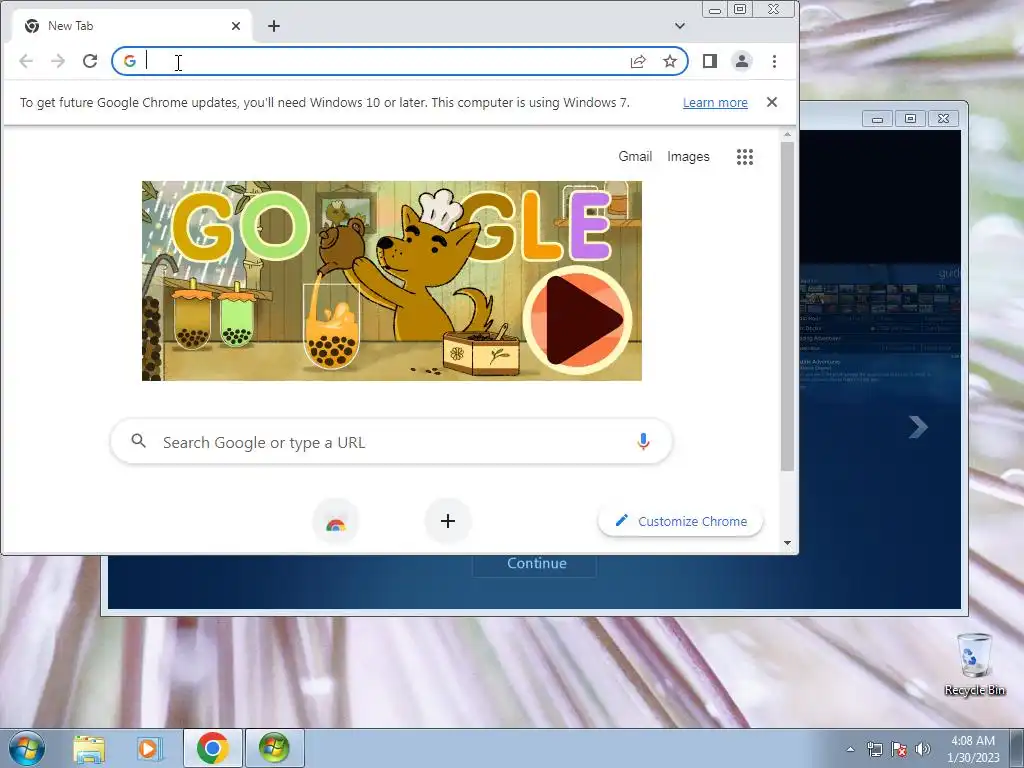Follow the Learn more link
Image resolution: width=1024 pixels, height=768 pixels.
click(x=715, y=103)
